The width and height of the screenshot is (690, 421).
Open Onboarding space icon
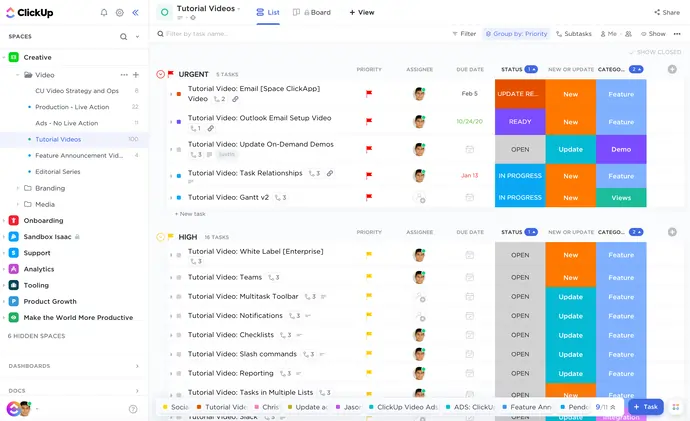coord(14,220)
